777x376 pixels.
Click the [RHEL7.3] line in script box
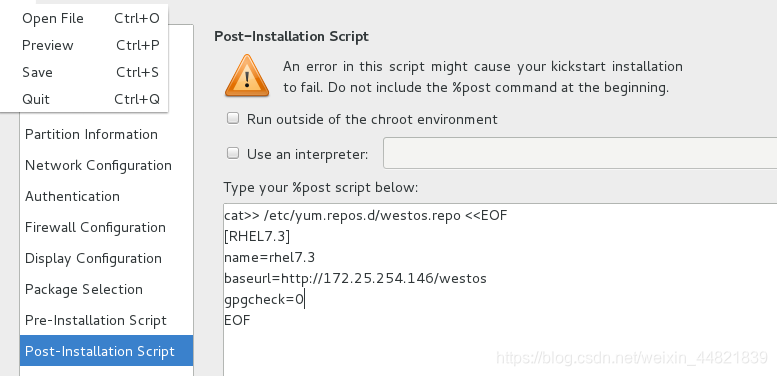[x=257, y=237]
